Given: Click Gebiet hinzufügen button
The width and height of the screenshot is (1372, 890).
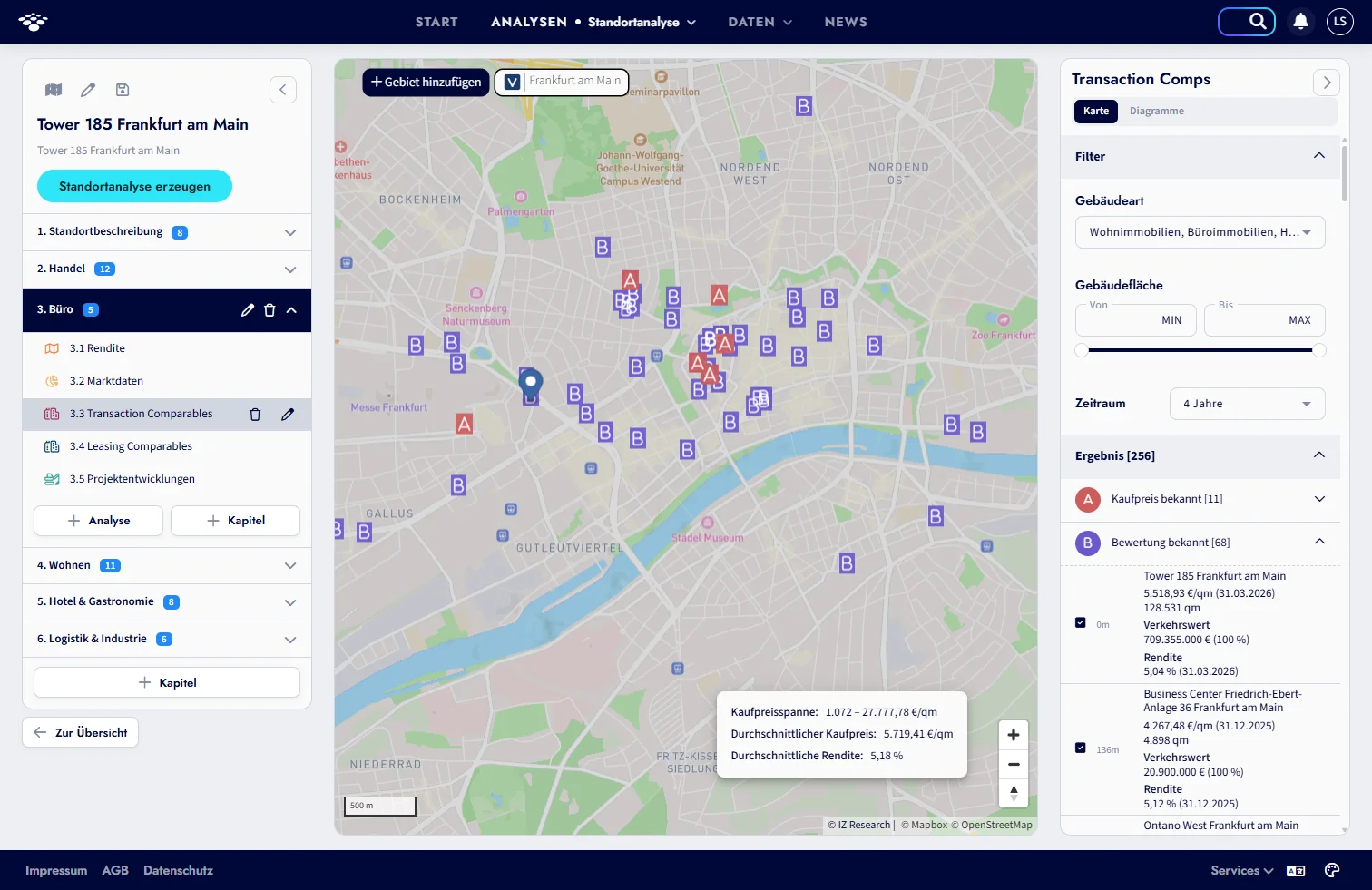Looking at the screenshot, I should [426, 82].
